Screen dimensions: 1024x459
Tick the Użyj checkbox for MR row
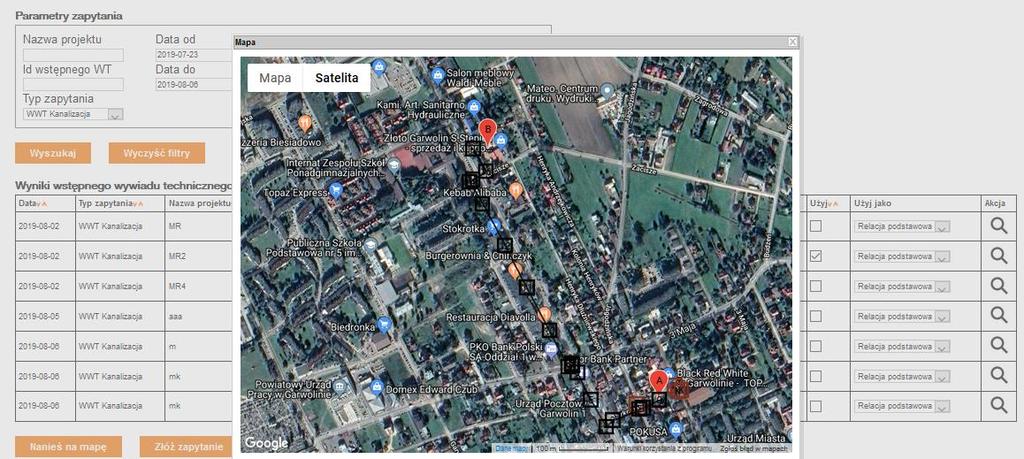click(816, 227)
